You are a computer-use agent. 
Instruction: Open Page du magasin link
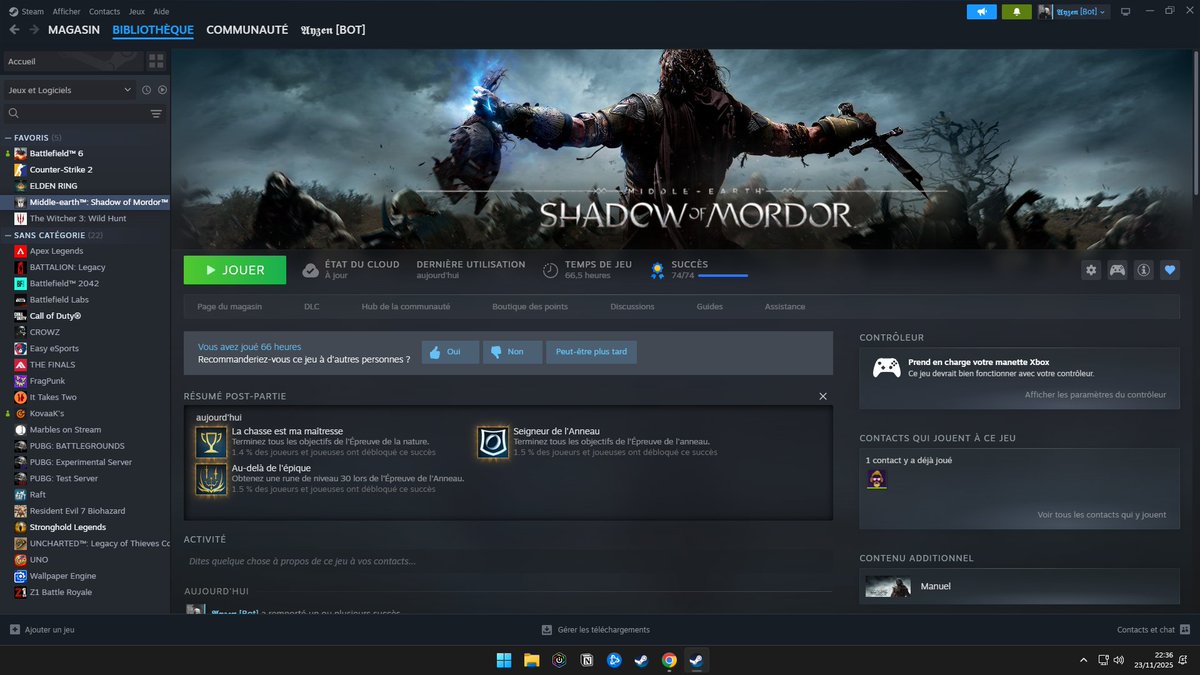pyautogui.click(x=230, y=306)
